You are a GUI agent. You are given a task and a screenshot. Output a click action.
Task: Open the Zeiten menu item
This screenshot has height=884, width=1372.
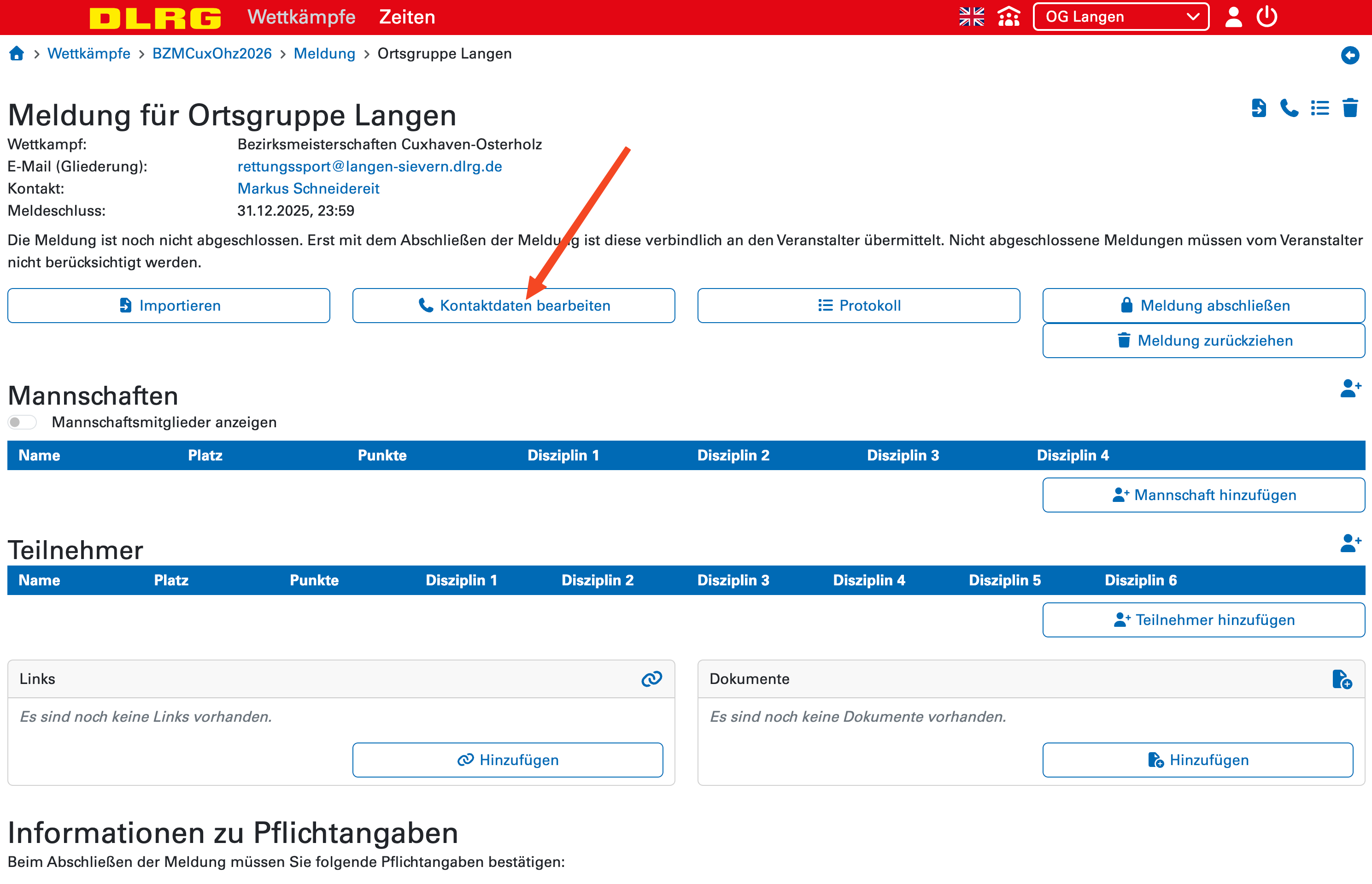coord(407,17)
